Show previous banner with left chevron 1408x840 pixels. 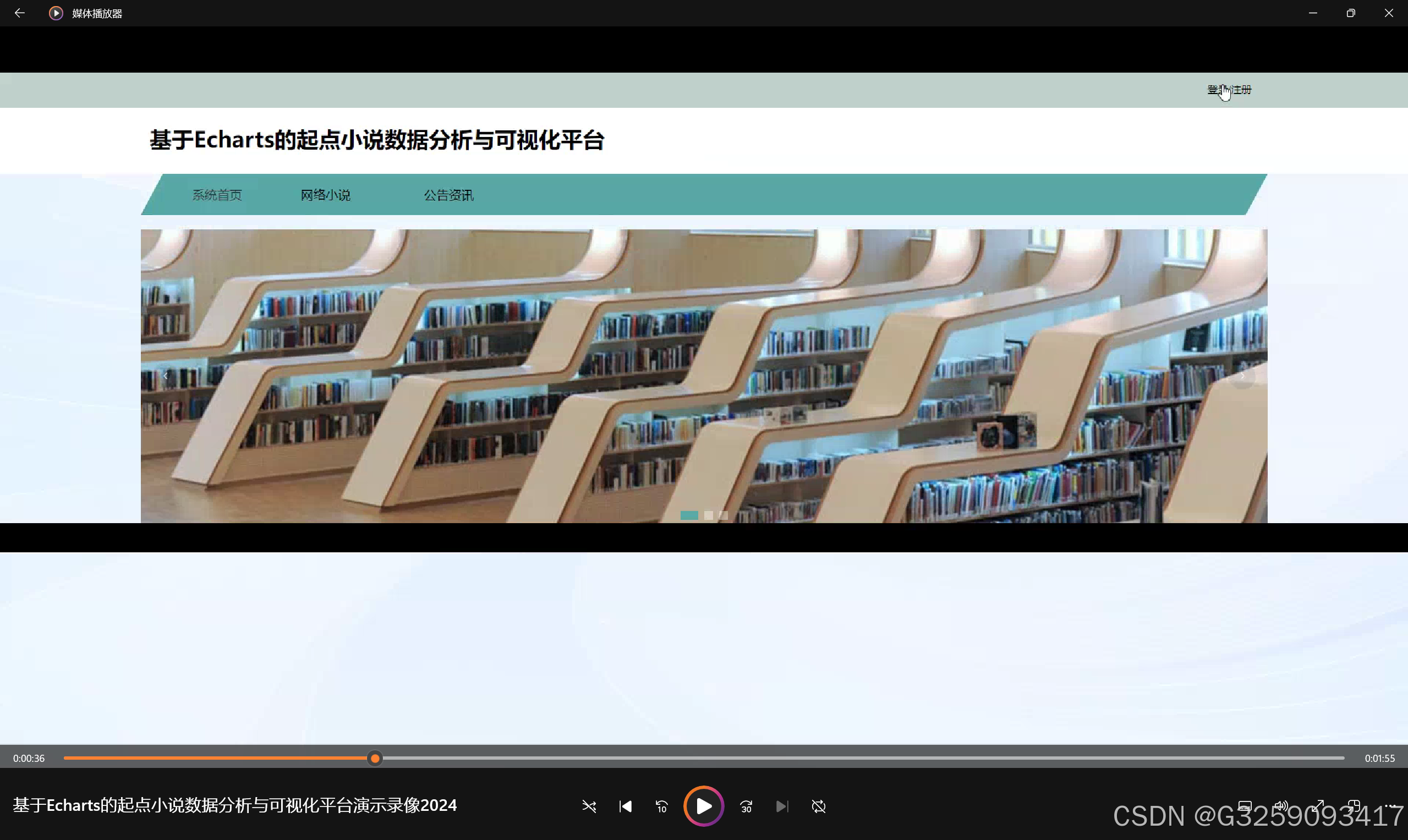coord(165,376)
